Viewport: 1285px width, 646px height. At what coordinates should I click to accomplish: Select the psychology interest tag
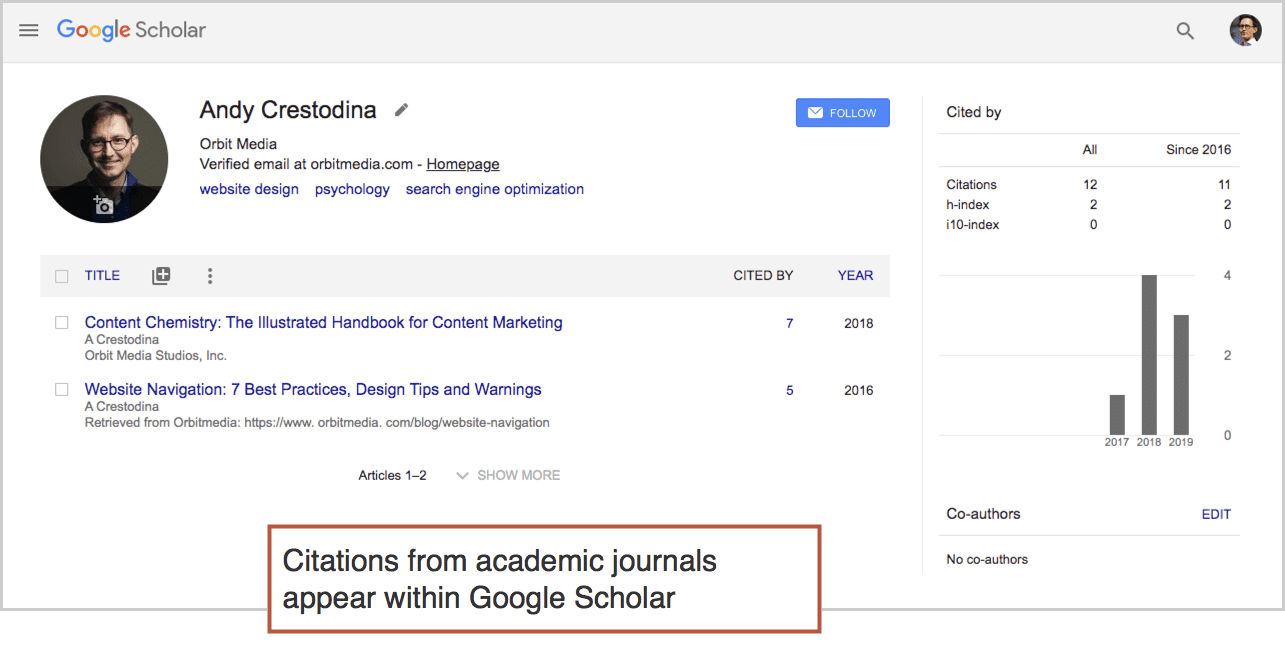[352, 189]
